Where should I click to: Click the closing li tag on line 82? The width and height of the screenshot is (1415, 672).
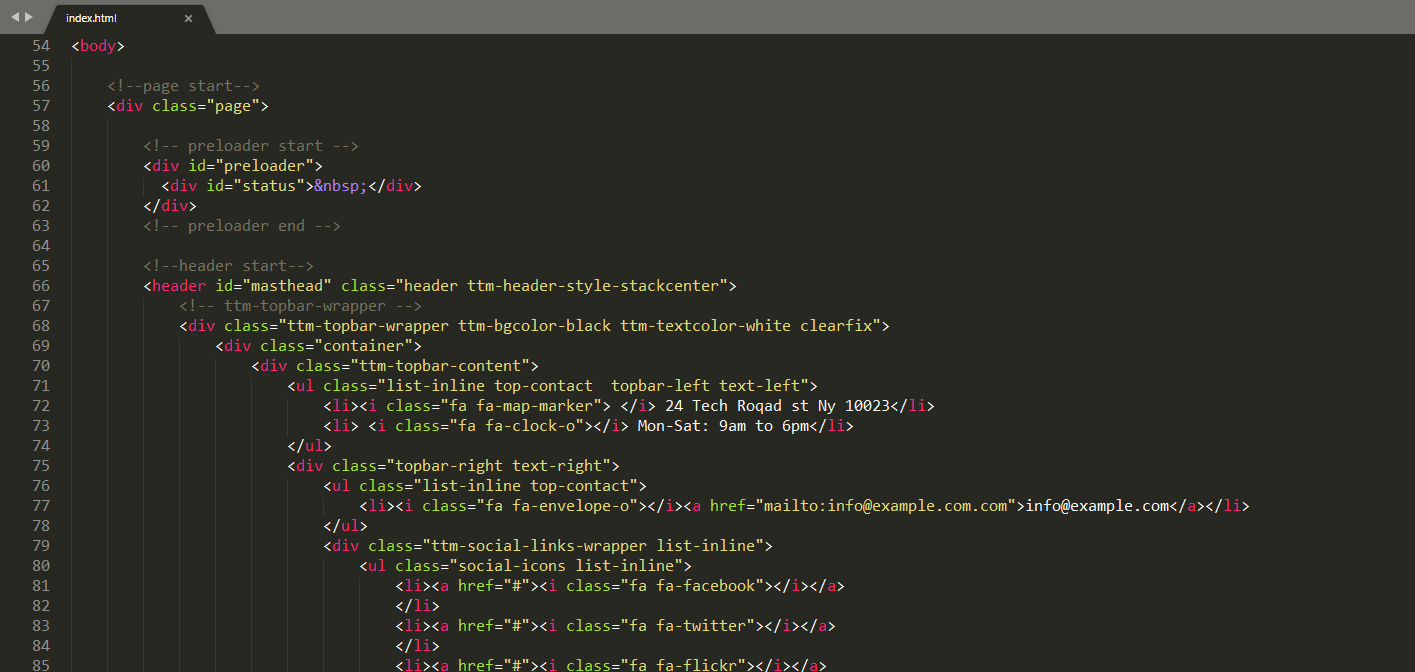[x=418, y=606]
